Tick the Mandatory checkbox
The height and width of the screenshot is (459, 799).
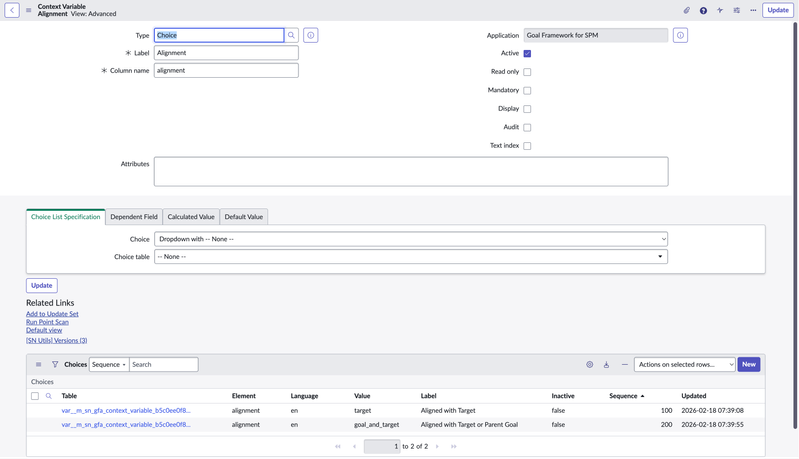click(x=527, y=90)
